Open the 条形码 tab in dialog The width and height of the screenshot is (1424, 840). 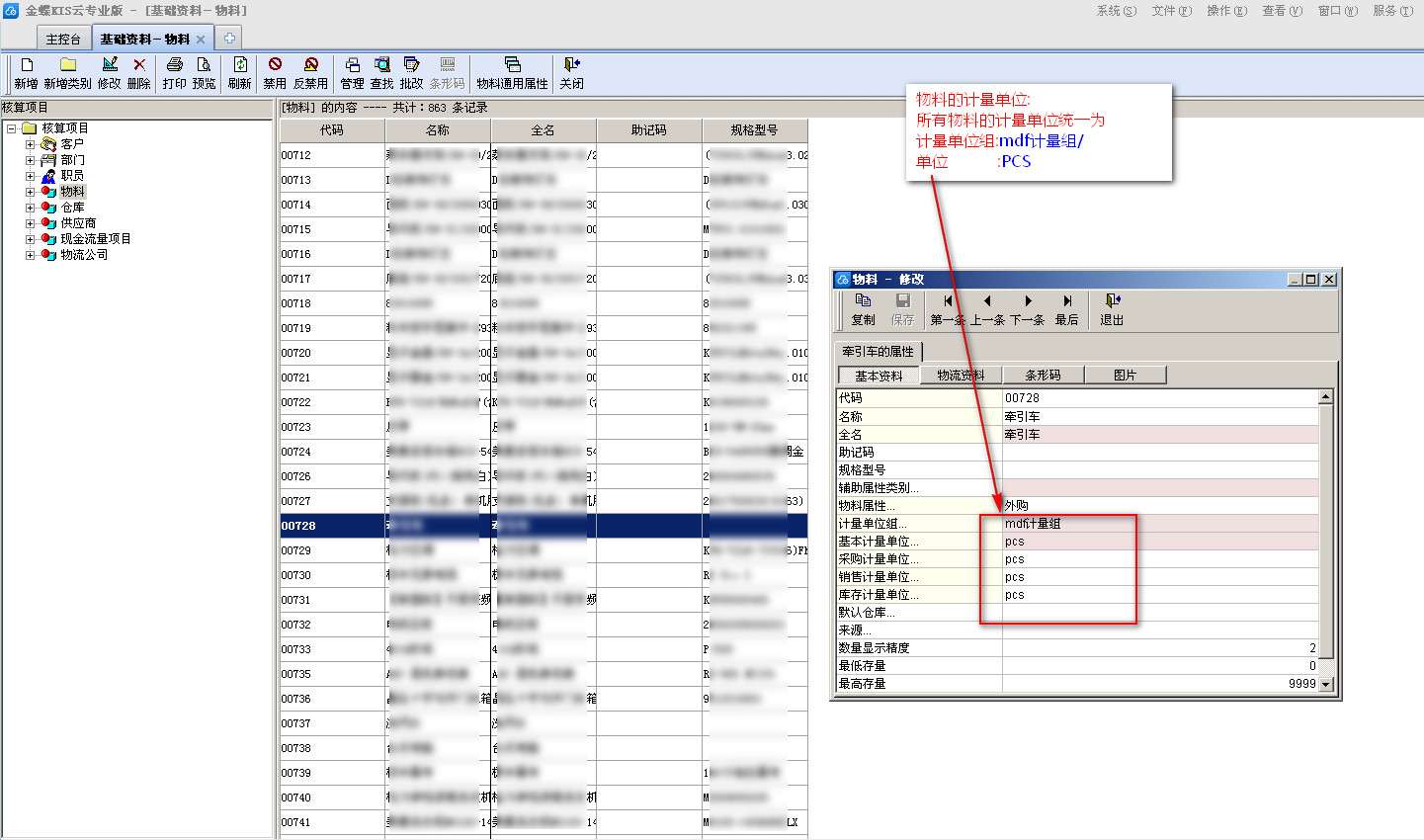[1043, 376]
